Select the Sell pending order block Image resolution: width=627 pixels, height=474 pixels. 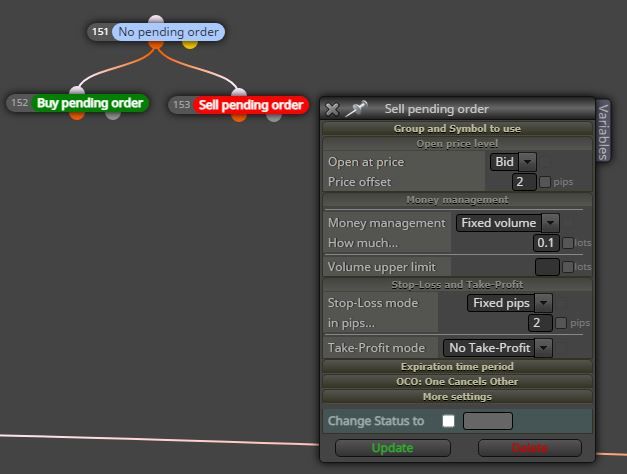pyautogui.click(x=251, y=105)
